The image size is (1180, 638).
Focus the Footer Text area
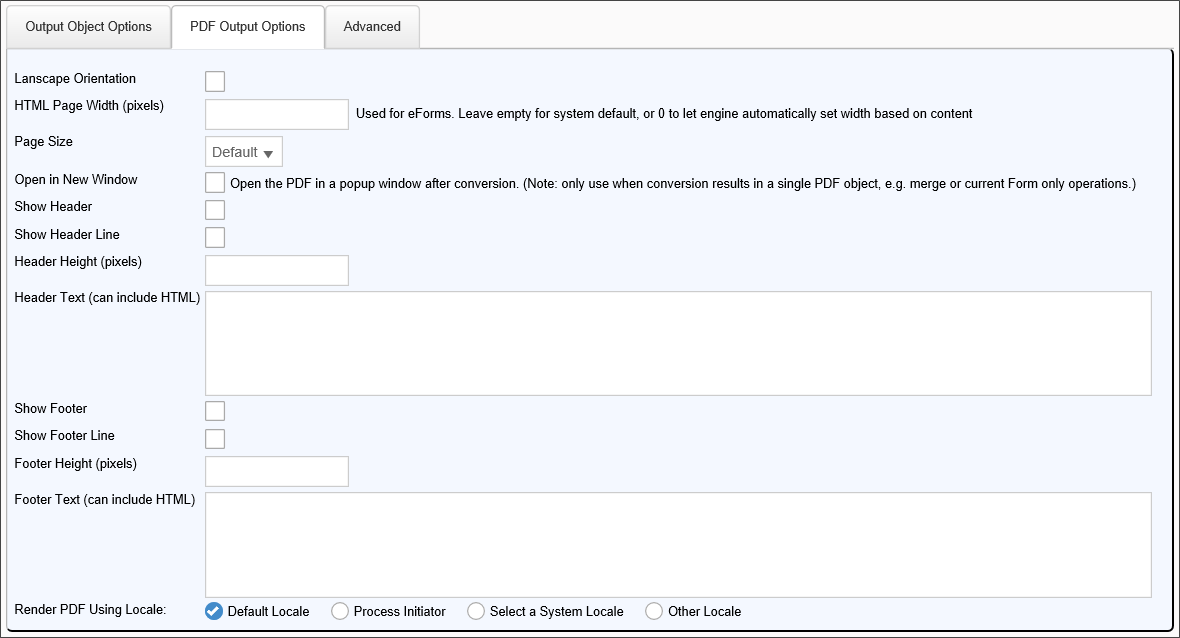(x=678, y=544)
